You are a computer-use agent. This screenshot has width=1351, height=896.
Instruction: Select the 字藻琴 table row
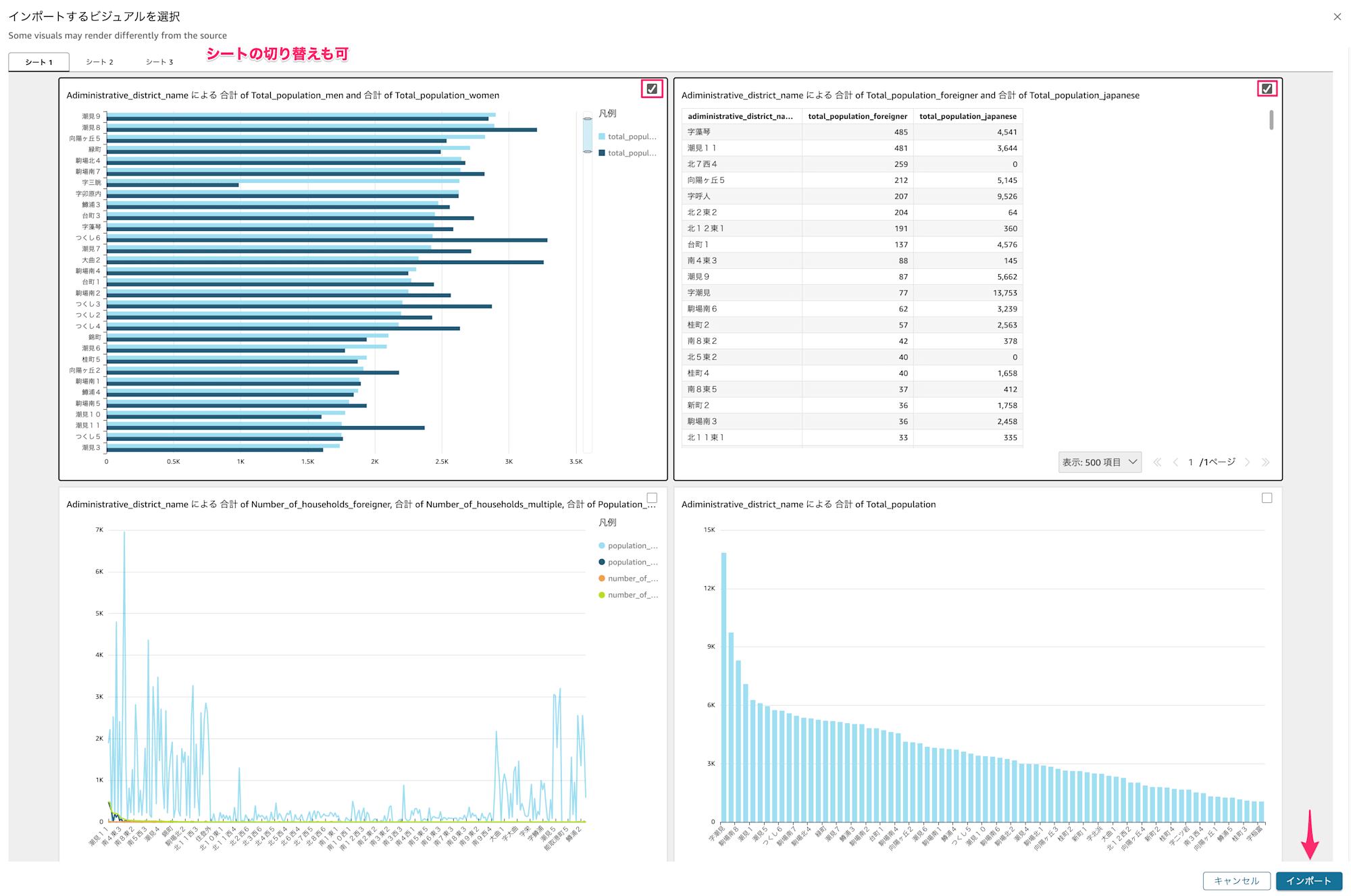(852, 132)
